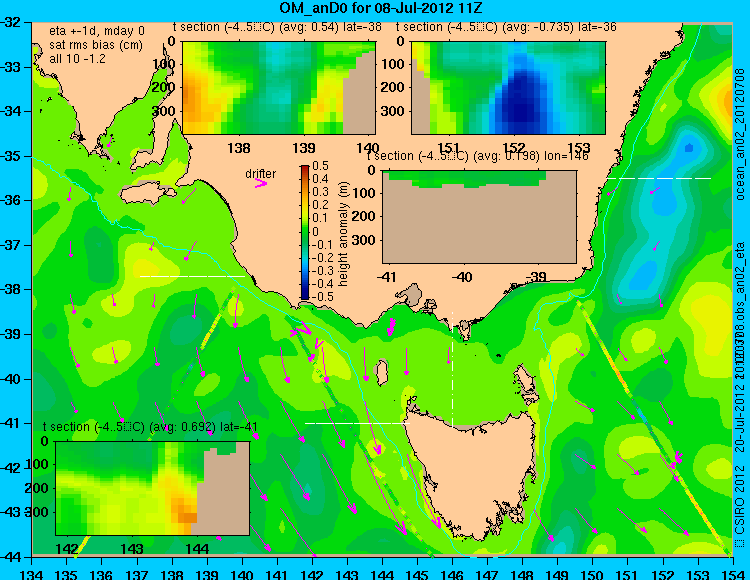
Task: Click the 140 tick label under lat=-38 inset
Action: (368, 147)
